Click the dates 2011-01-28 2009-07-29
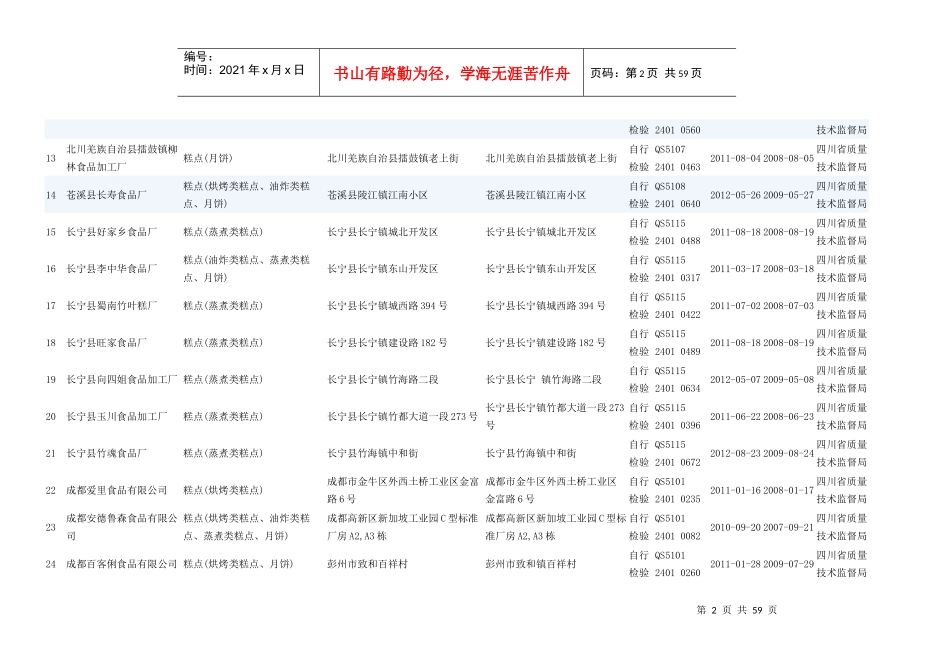The height and width of the screenshot is (672, 950). [762, 564]
